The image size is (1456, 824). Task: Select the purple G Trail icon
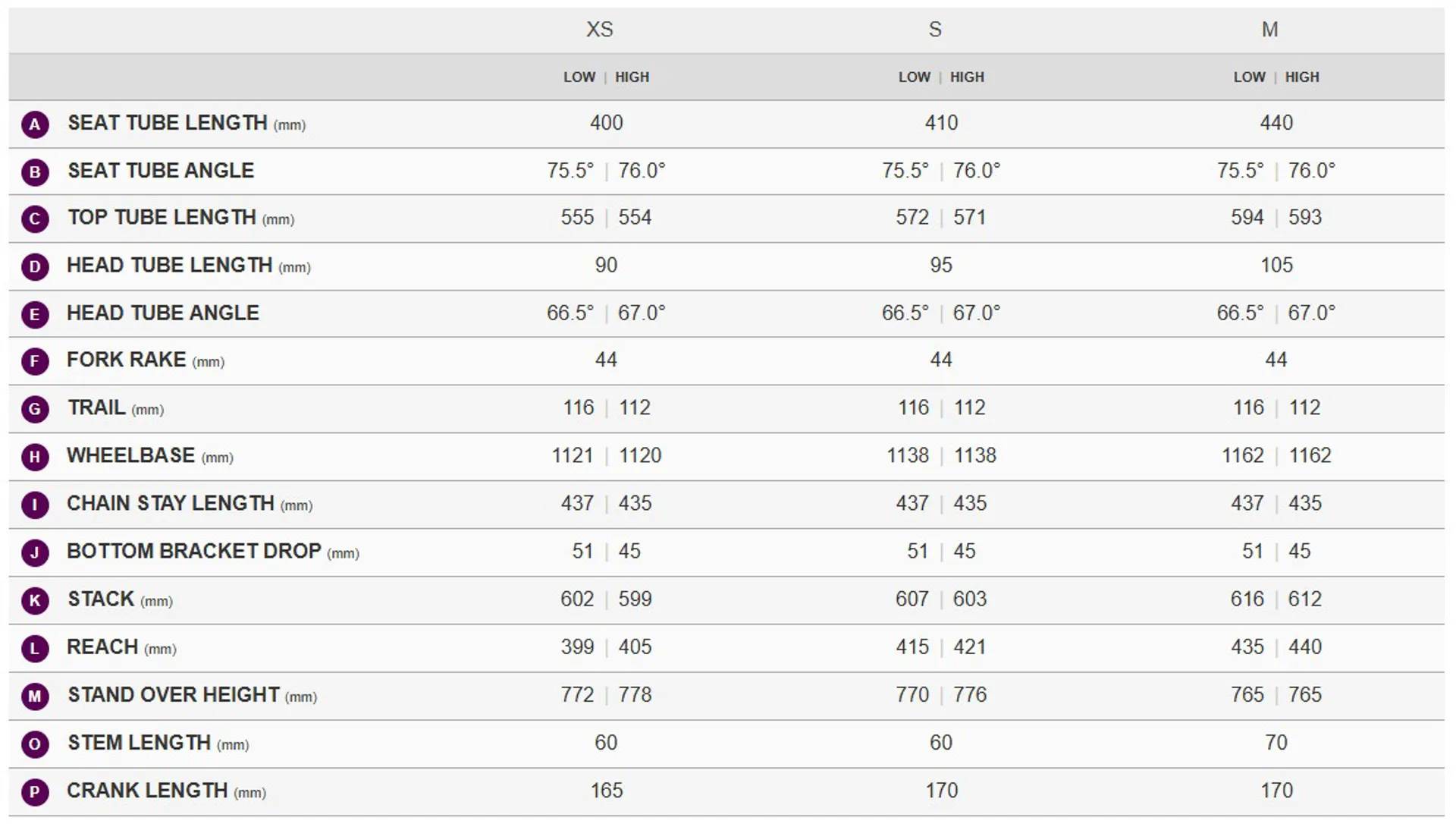tap(35, 410)
